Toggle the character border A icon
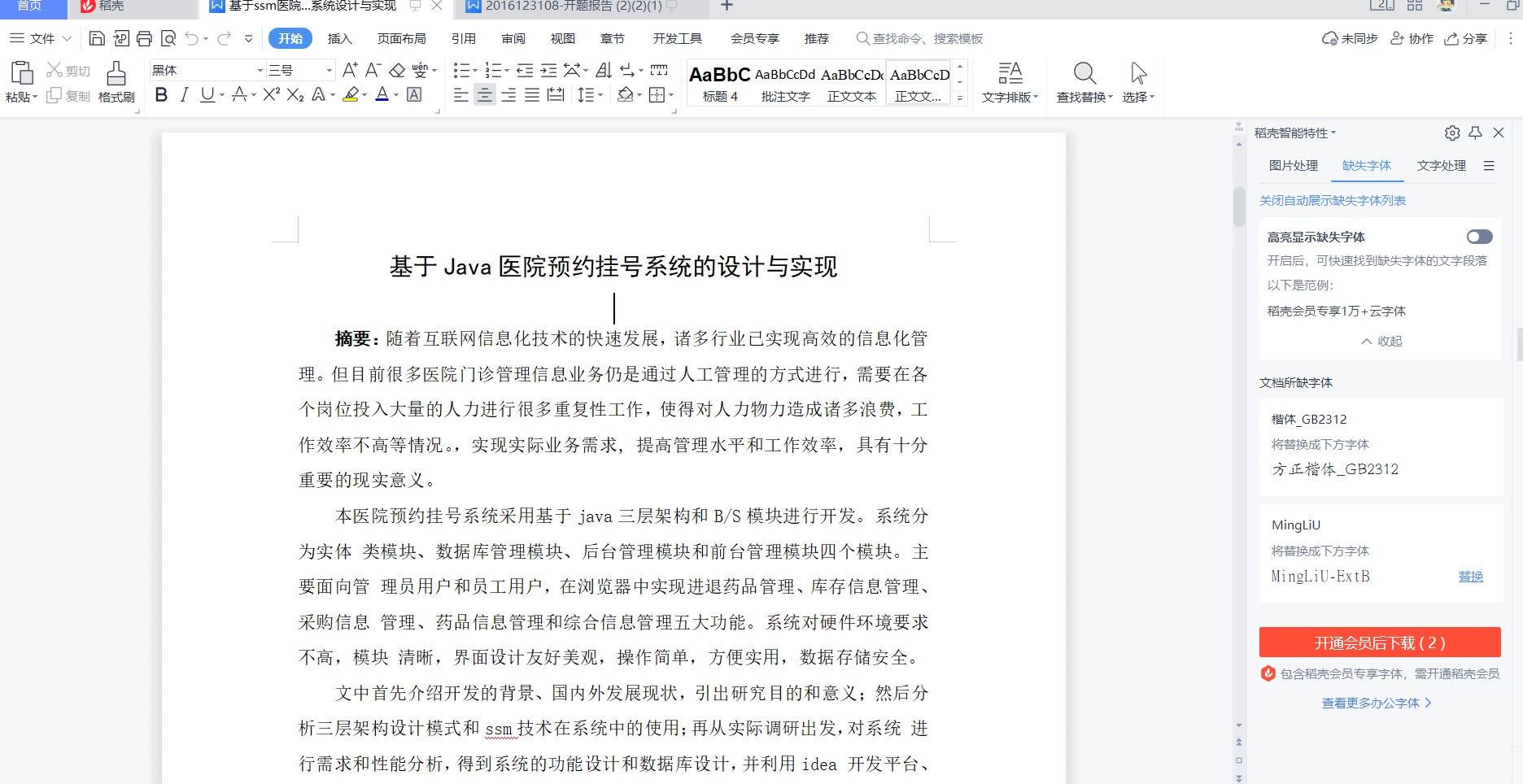Screen dimensions: 1523x784 click(x=414, y=95)
